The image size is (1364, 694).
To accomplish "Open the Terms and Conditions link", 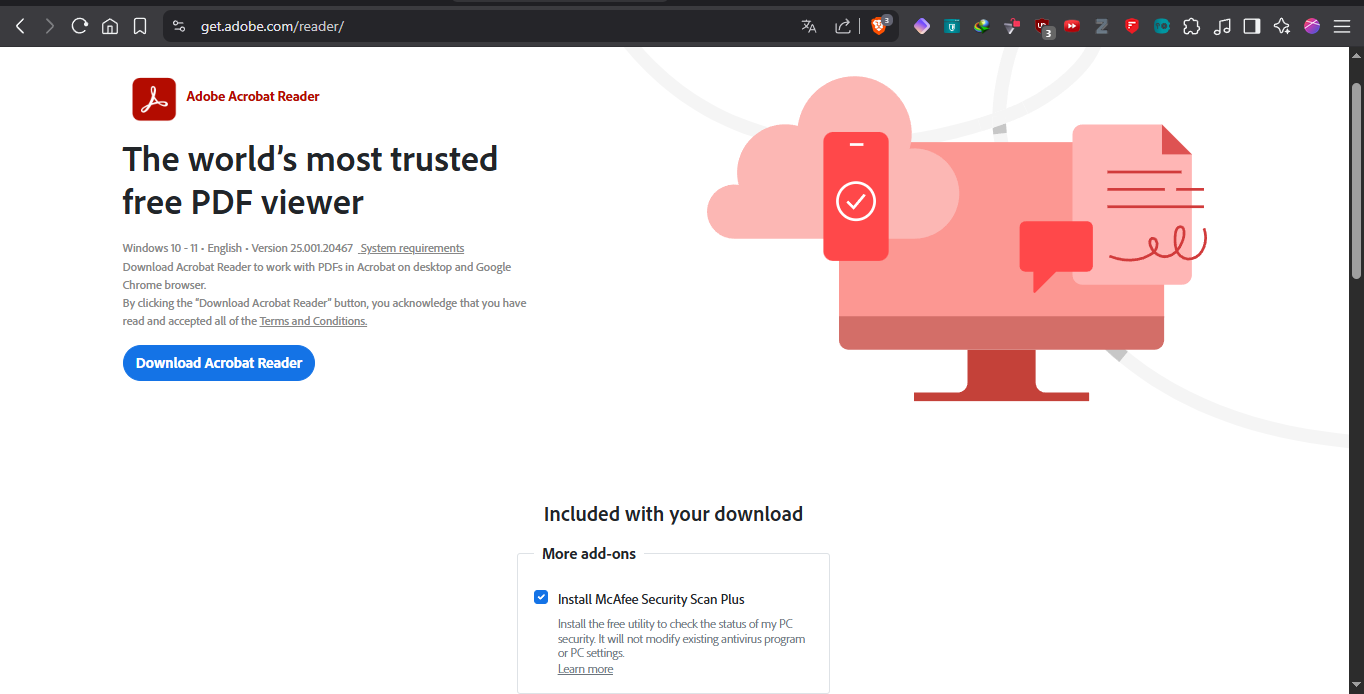I will point(313,321).
